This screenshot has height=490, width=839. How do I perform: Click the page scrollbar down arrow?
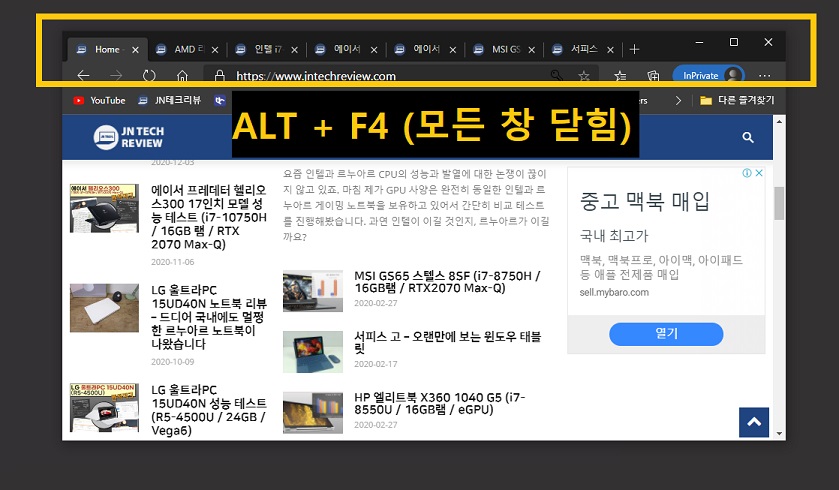point(779,433)
